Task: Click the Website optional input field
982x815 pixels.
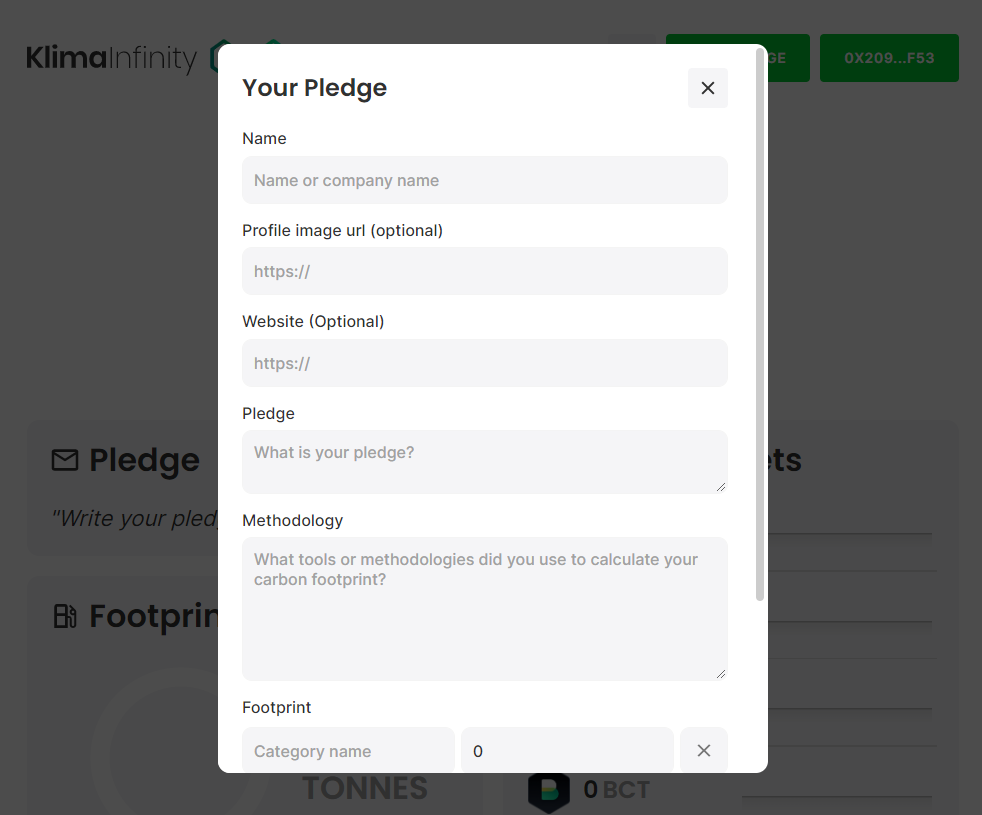Action: click(x=484, y=363)
